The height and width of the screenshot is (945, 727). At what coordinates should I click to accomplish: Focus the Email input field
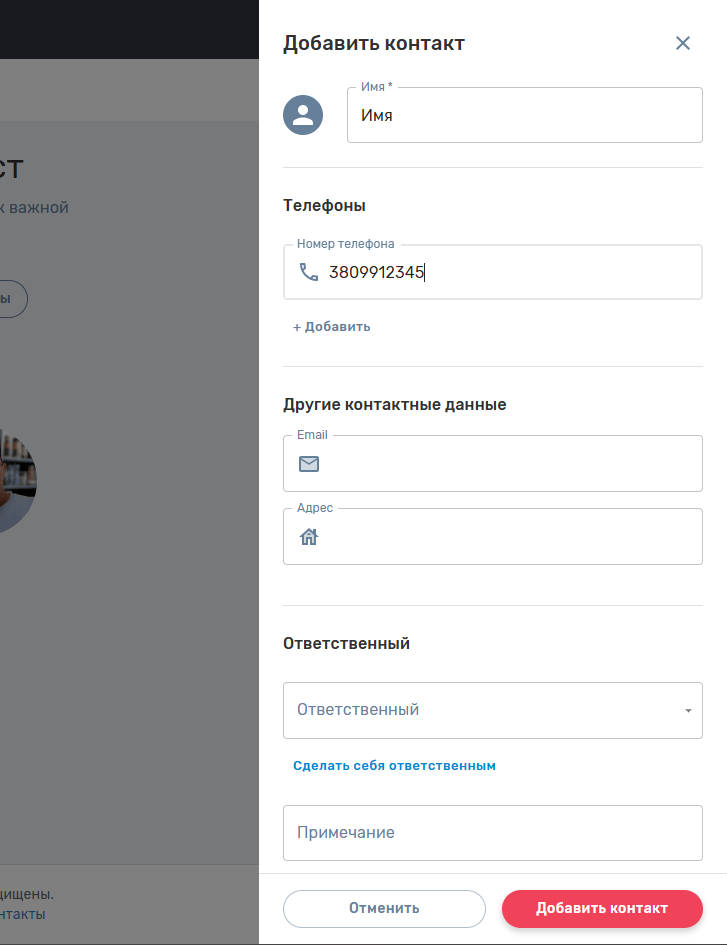coord(510,464)
